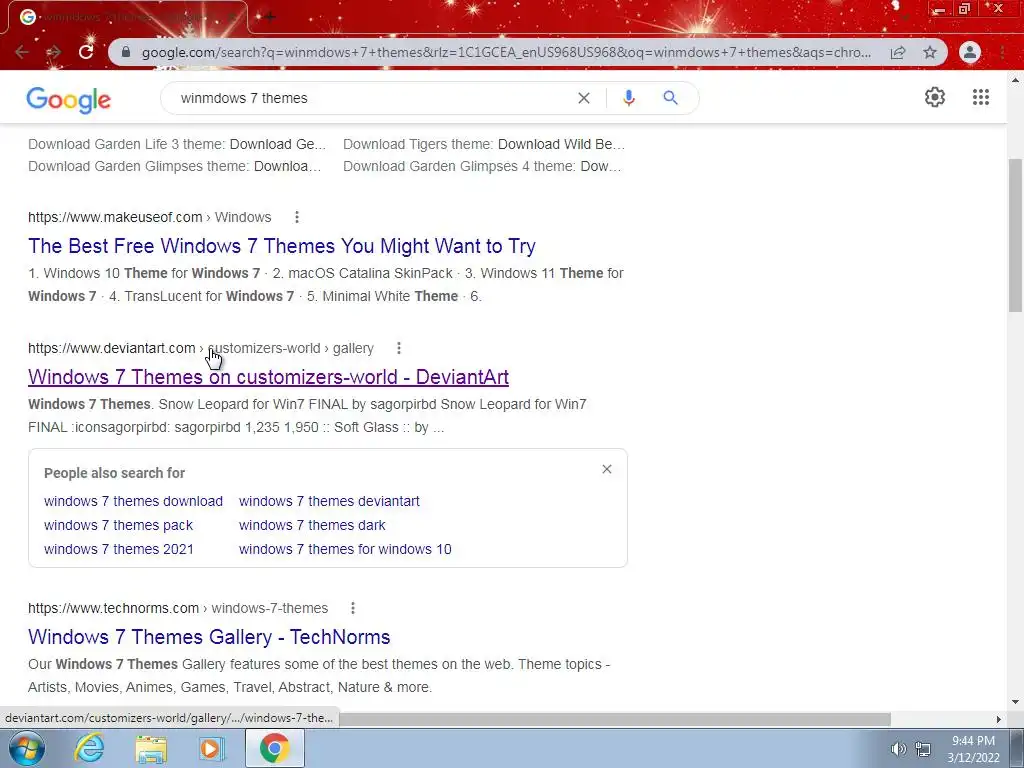Click the browser forward arrow

(x=54, y=52)
